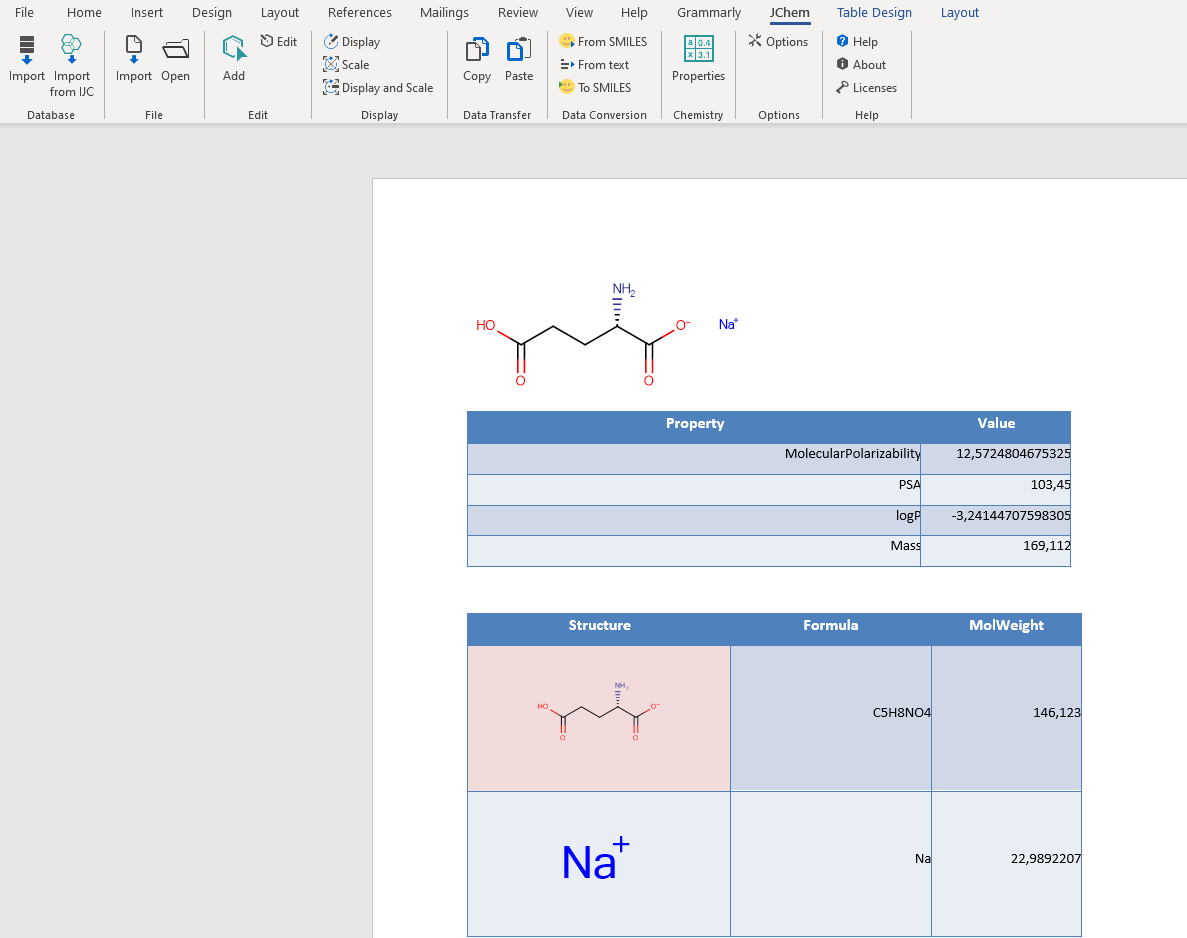Import structures from Database
1187x938 pixels.
tap(26, 60)
